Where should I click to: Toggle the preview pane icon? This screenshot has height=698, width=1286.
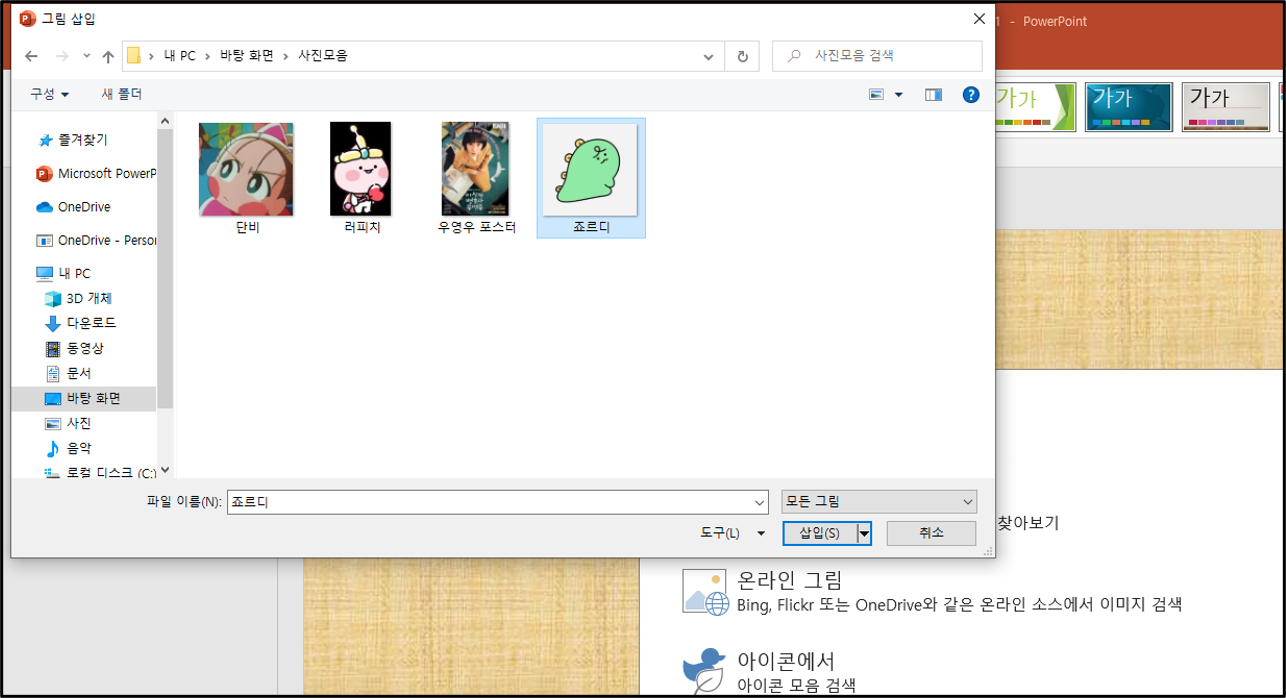coord(933,94)
